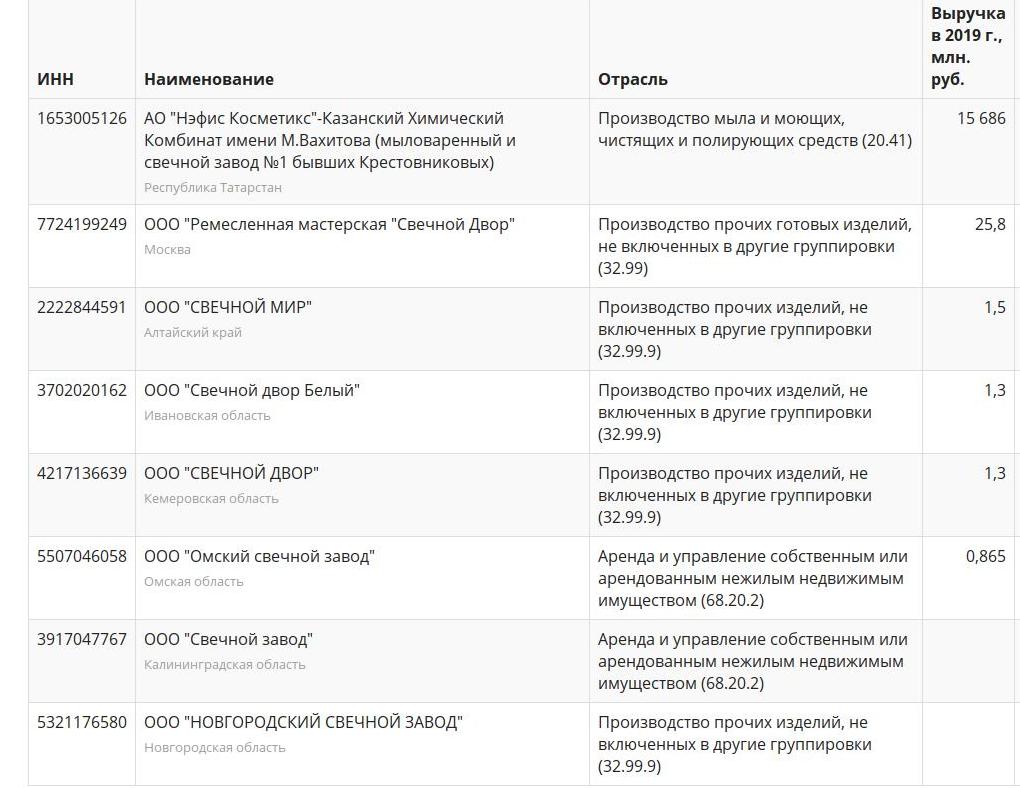Open ООО "Свечной двор Белый" entry
Image resolution: width=1020 pixels, height=788 pixels.
[252, 390]
